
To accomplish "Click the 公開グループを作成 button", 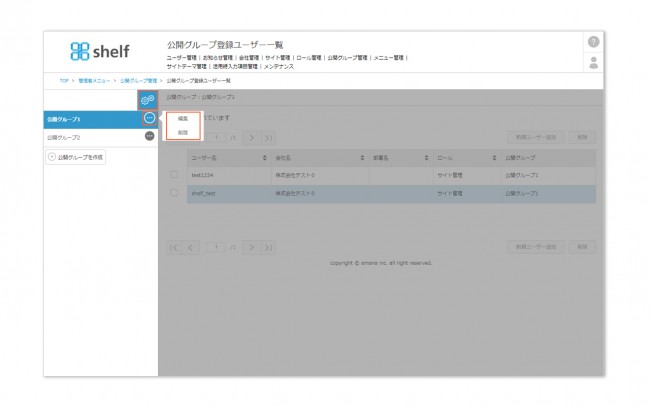I will (x=75, y=157).
